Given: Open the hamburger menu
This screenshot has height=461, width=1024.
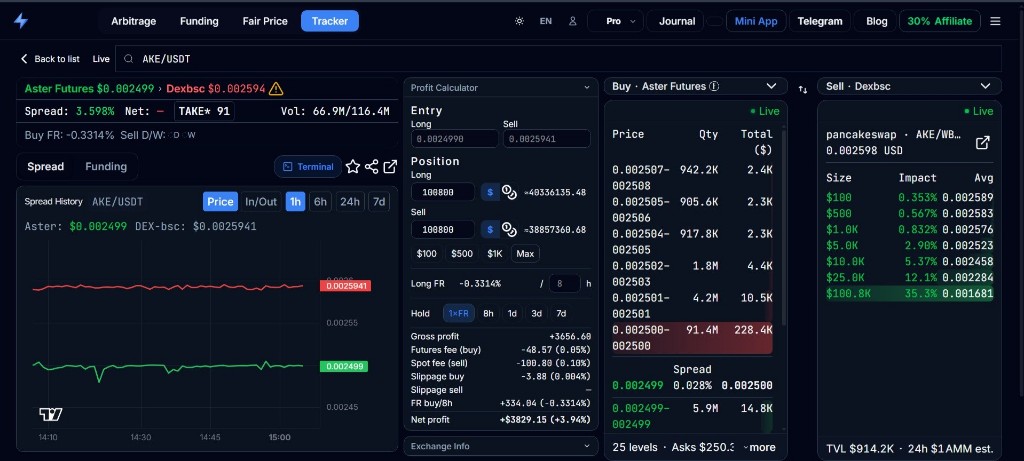Looking at the screenshot, I should (995, 21).
